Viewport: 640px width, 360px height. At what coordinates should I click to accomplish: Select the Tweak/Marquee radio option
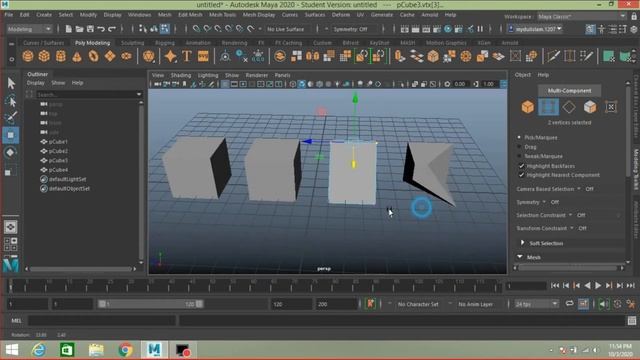point(519,156)
